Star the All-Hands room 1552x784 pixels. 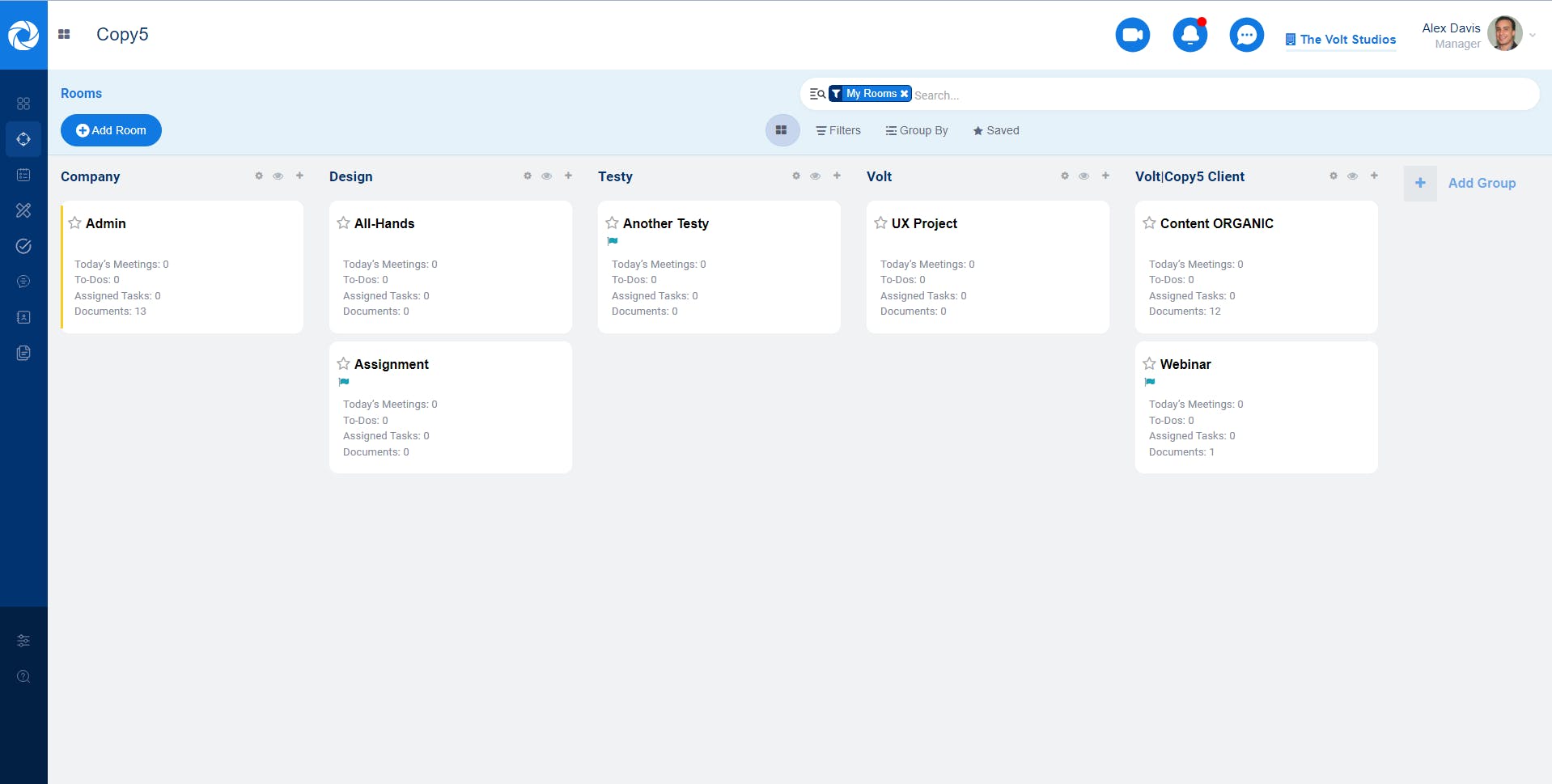(x=343, y=222)
